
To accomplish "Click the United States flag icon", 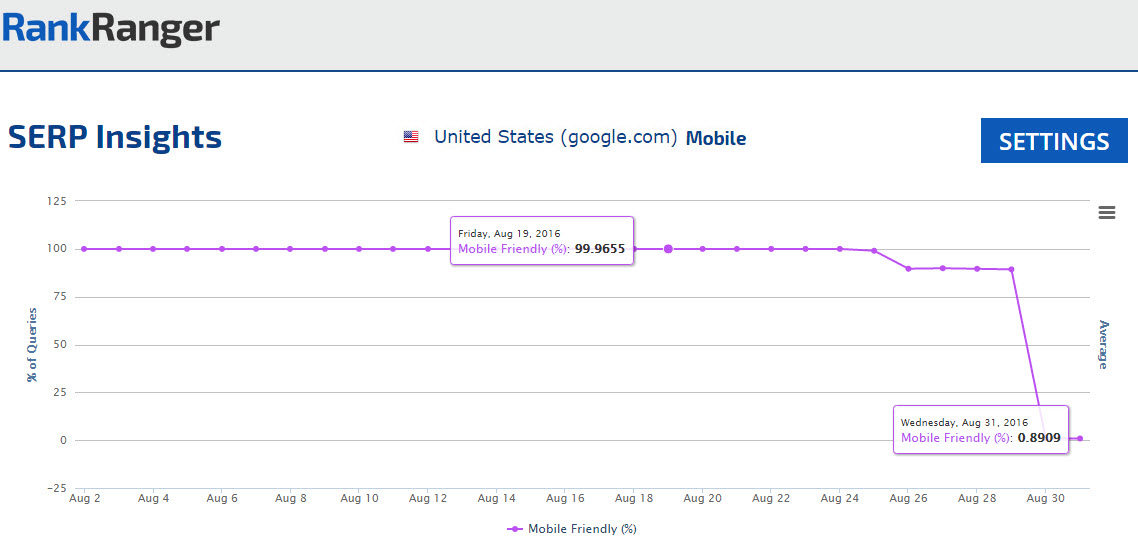I will click(x=411, y=138).
